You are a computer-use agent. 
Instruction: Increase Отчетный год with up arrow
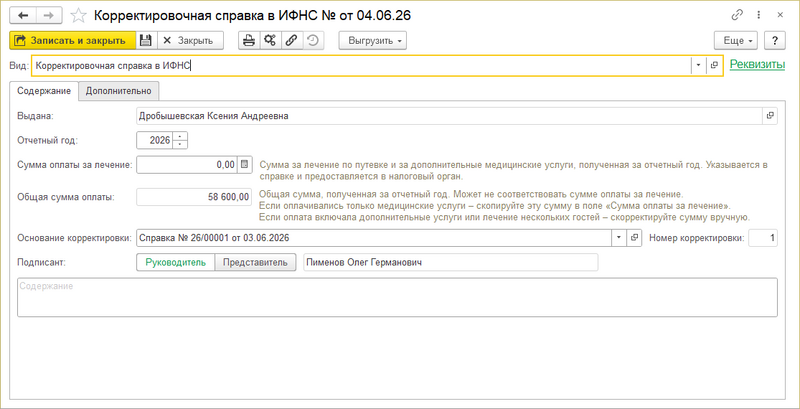tap(181, 137)
